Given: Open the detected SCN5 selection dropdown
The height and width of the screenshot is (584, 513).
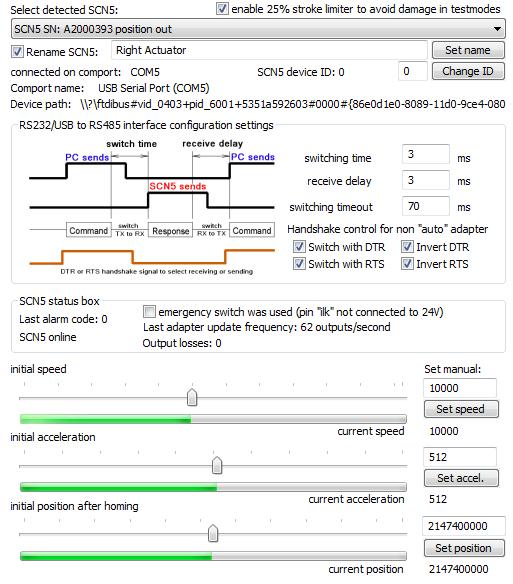Looking at the screenshot, I should pyautogui.click(x=258, y=29).
